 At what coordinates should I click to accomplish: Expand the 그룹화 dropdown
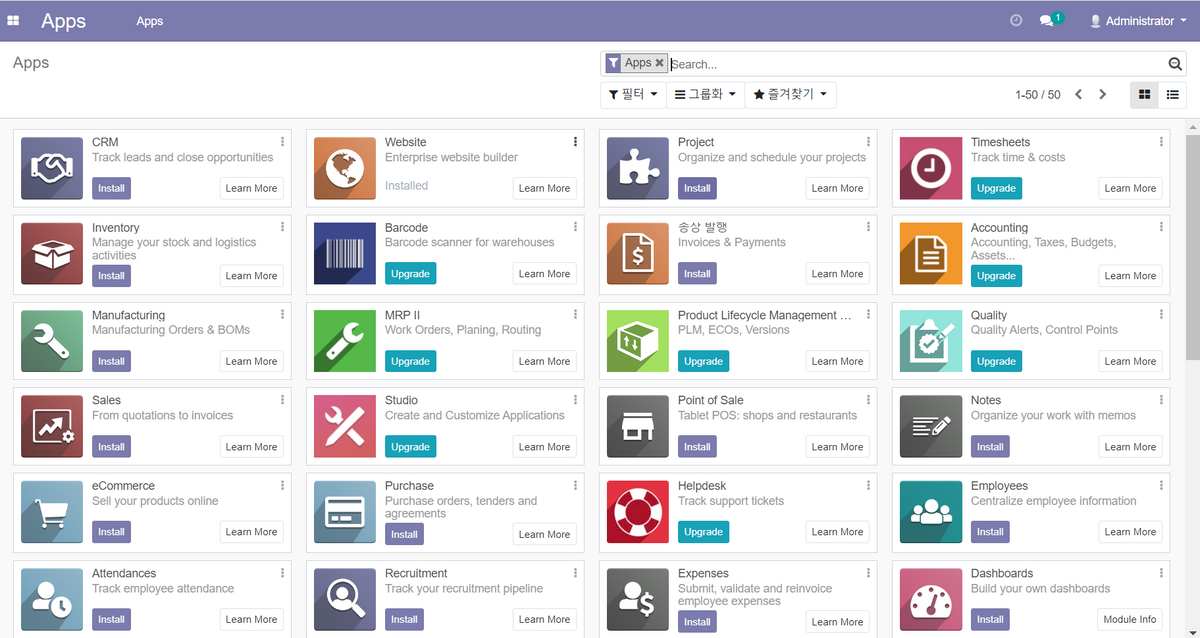(702, 94)
